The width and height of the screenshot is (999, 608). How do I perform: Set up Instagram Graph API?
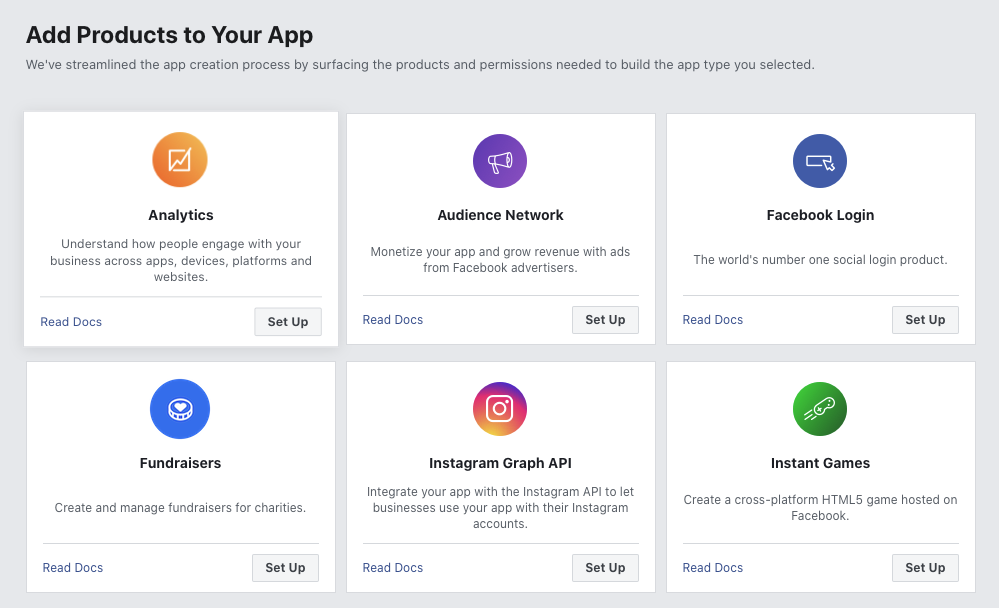tap(605, 567)
